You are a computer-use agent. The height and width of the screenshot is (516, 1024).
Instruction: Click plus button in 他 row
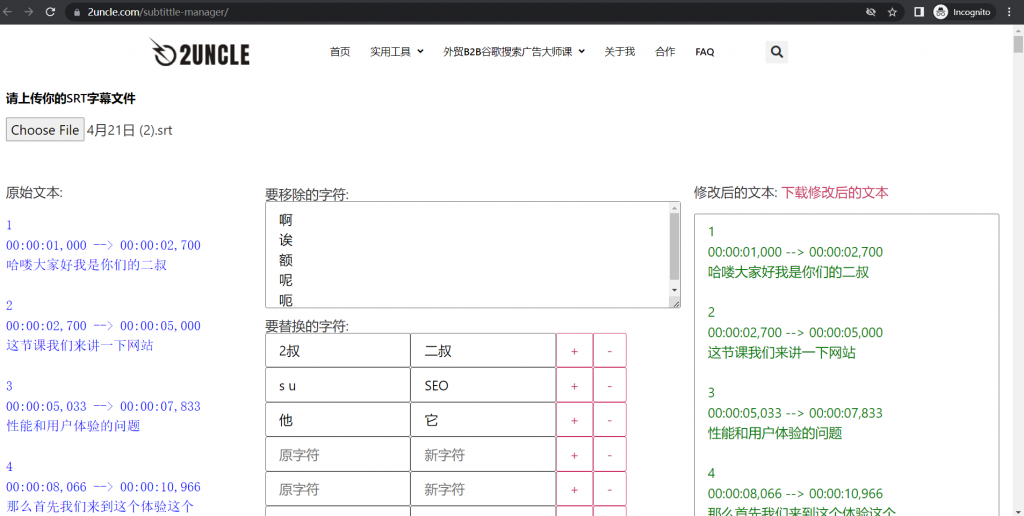[574, 420]
